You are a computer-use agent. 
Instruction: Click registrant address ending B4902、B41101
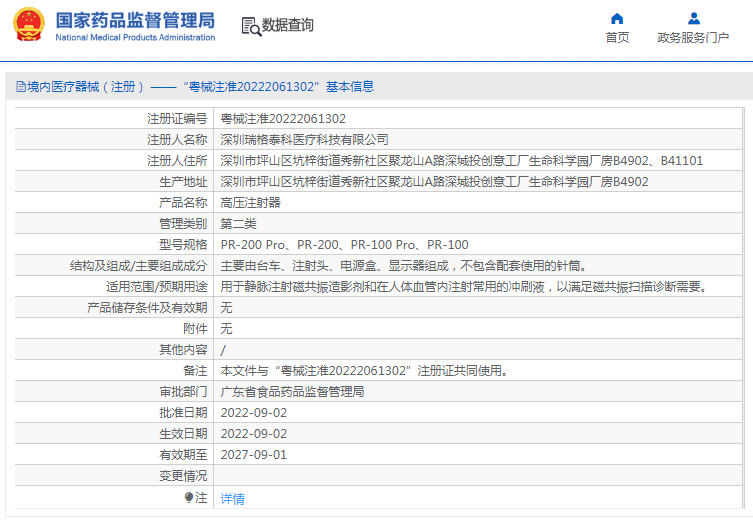pyautogui.click(x=462, y=161)
